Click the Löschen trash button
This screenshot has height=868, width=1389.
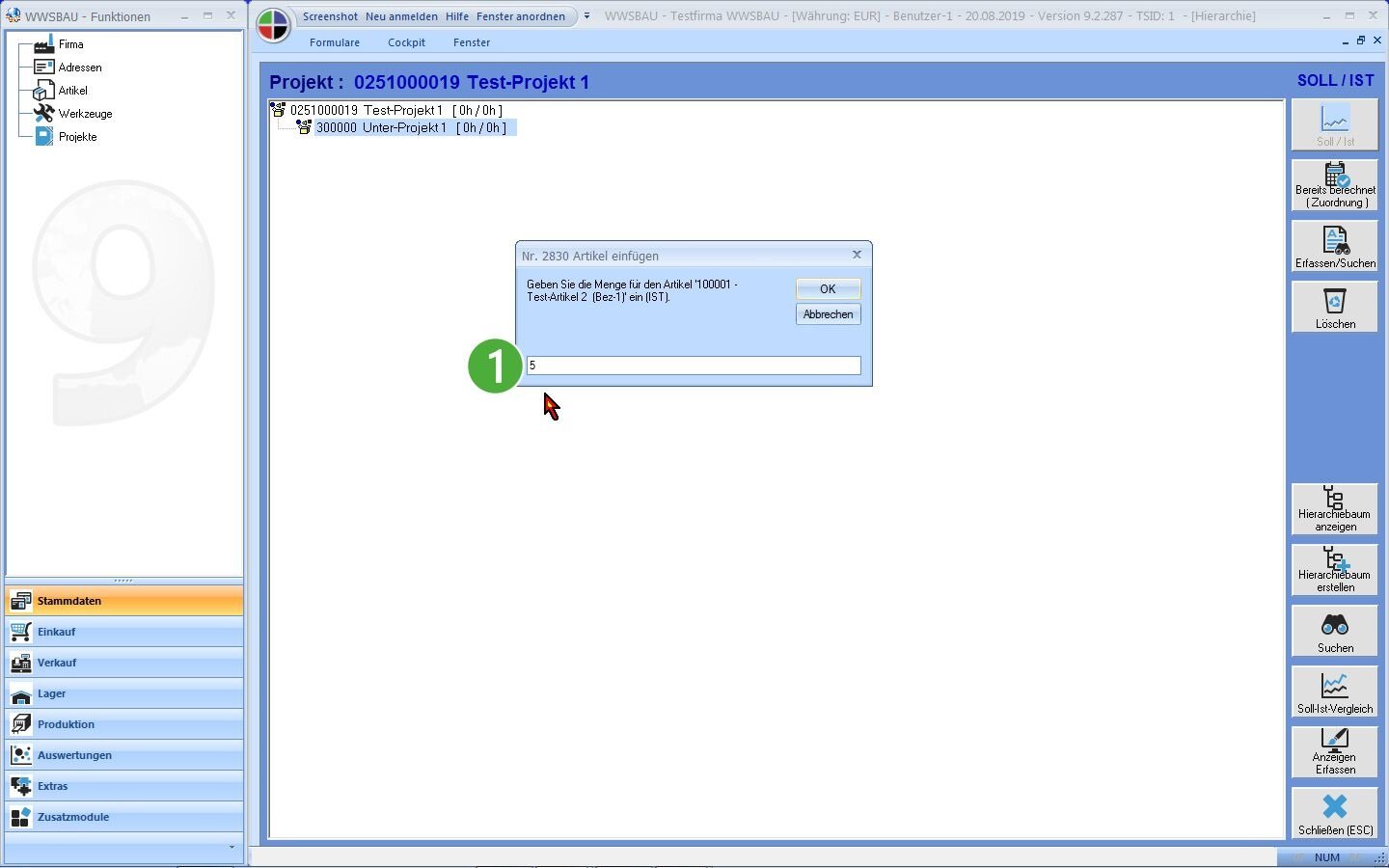1335,307
